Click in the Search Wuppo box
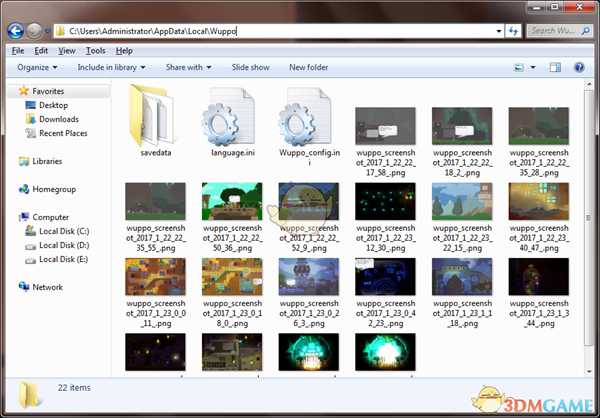600x418 pixels. click(x=560, y=31)
